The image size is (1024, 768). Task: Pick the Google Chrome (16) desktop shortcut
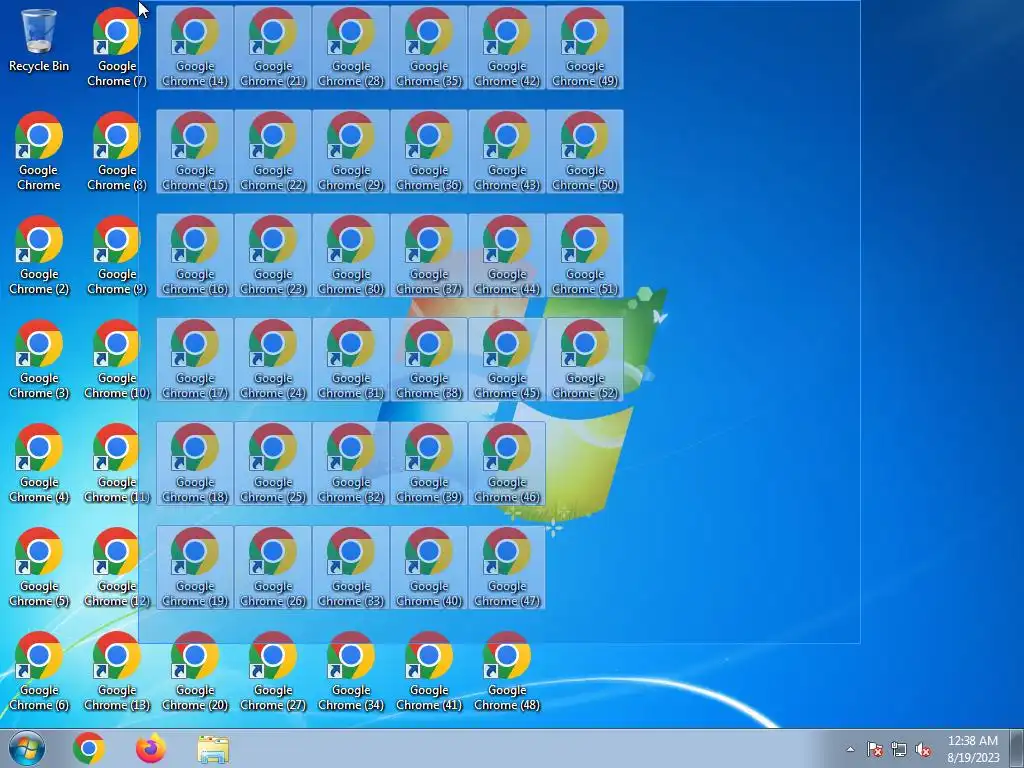[x=195, y=255]
